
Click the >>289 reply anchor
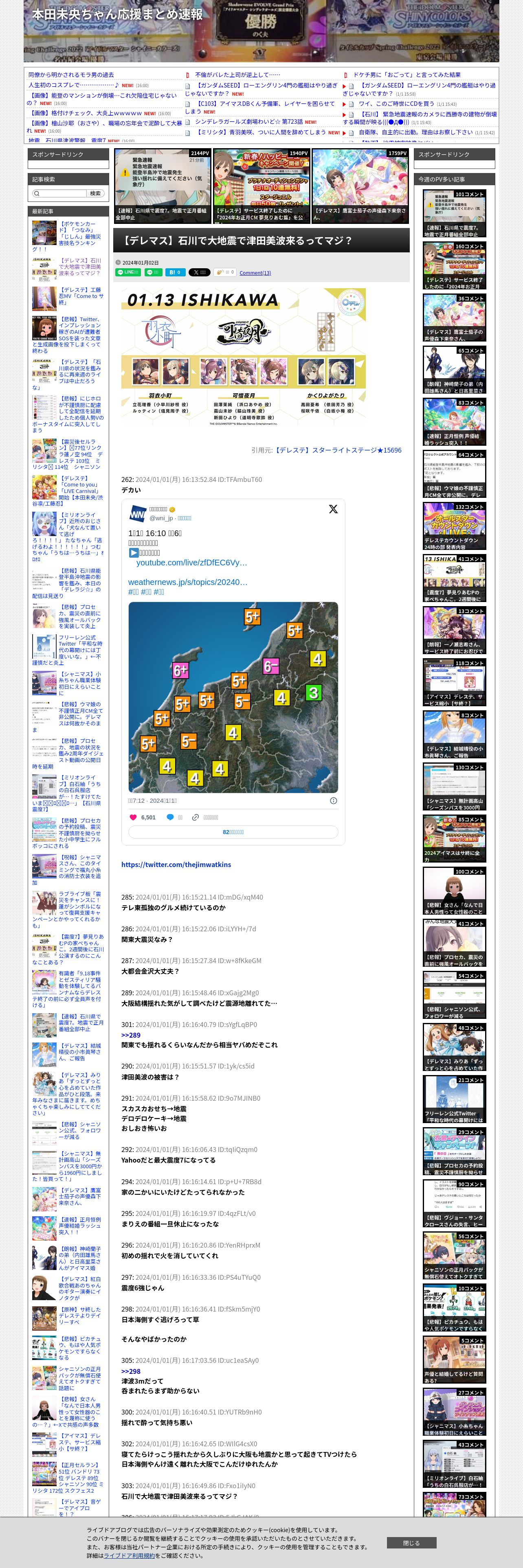click(130, 1035)
